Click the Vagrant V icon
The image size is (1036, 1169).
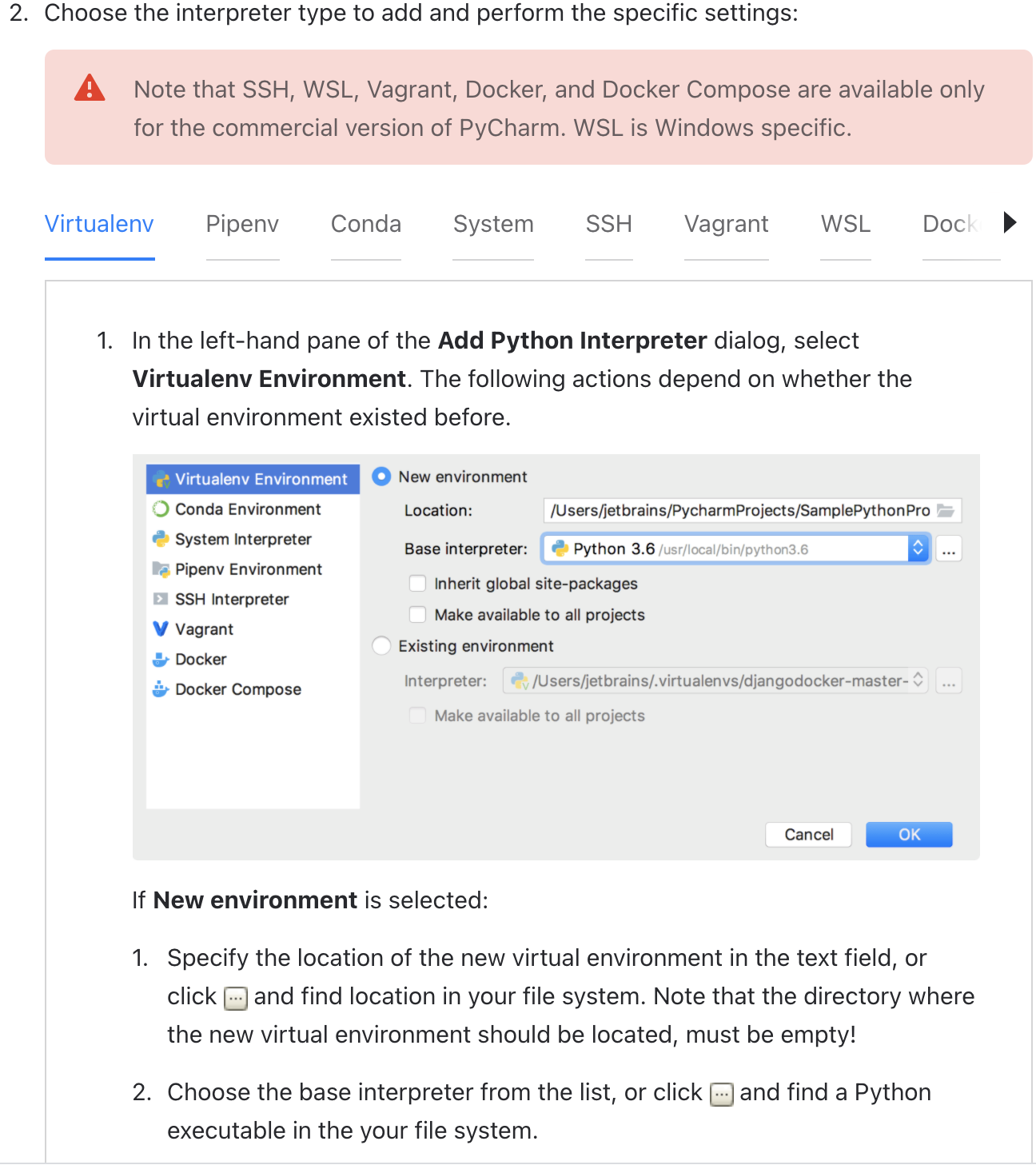click(161, 629)
